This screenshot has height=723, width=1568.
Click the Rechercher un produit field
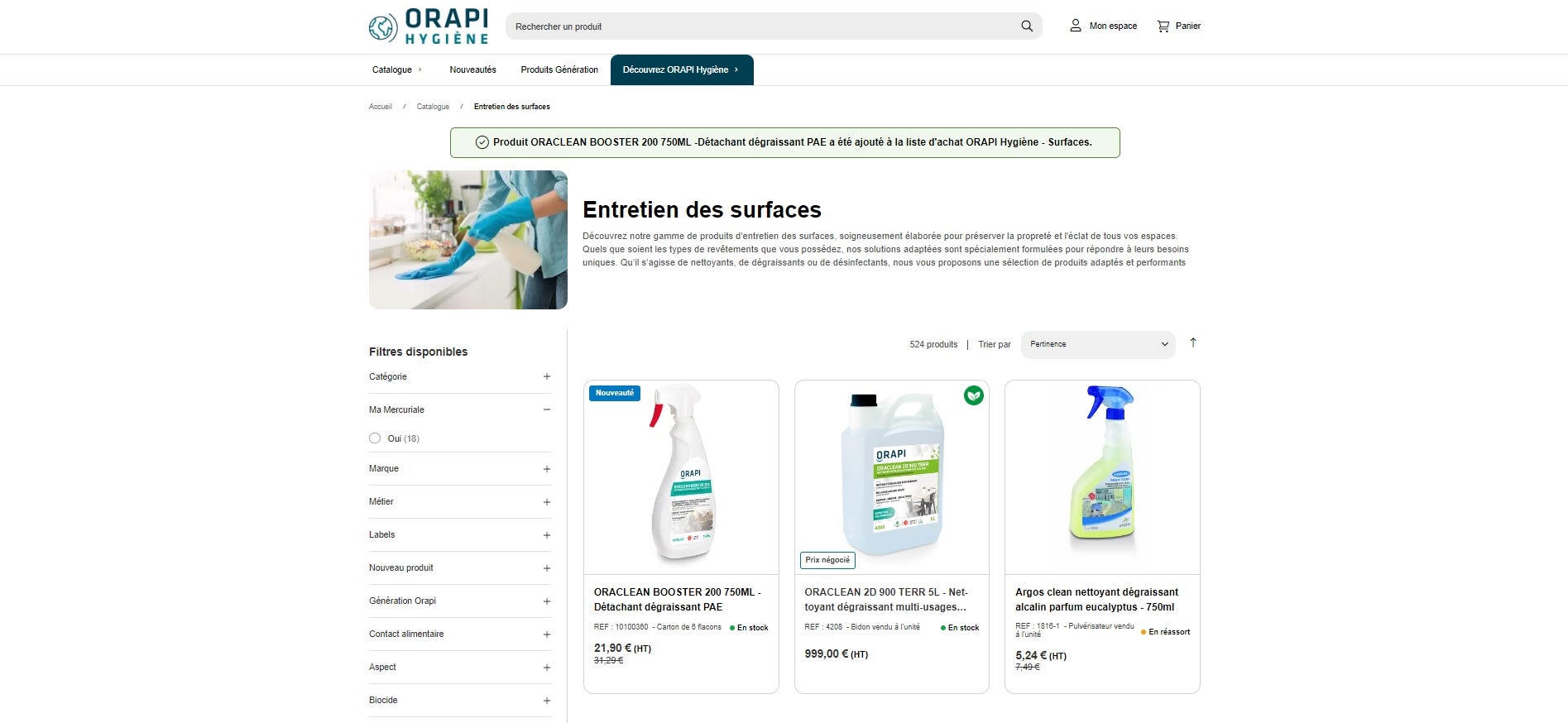(761, 26)
